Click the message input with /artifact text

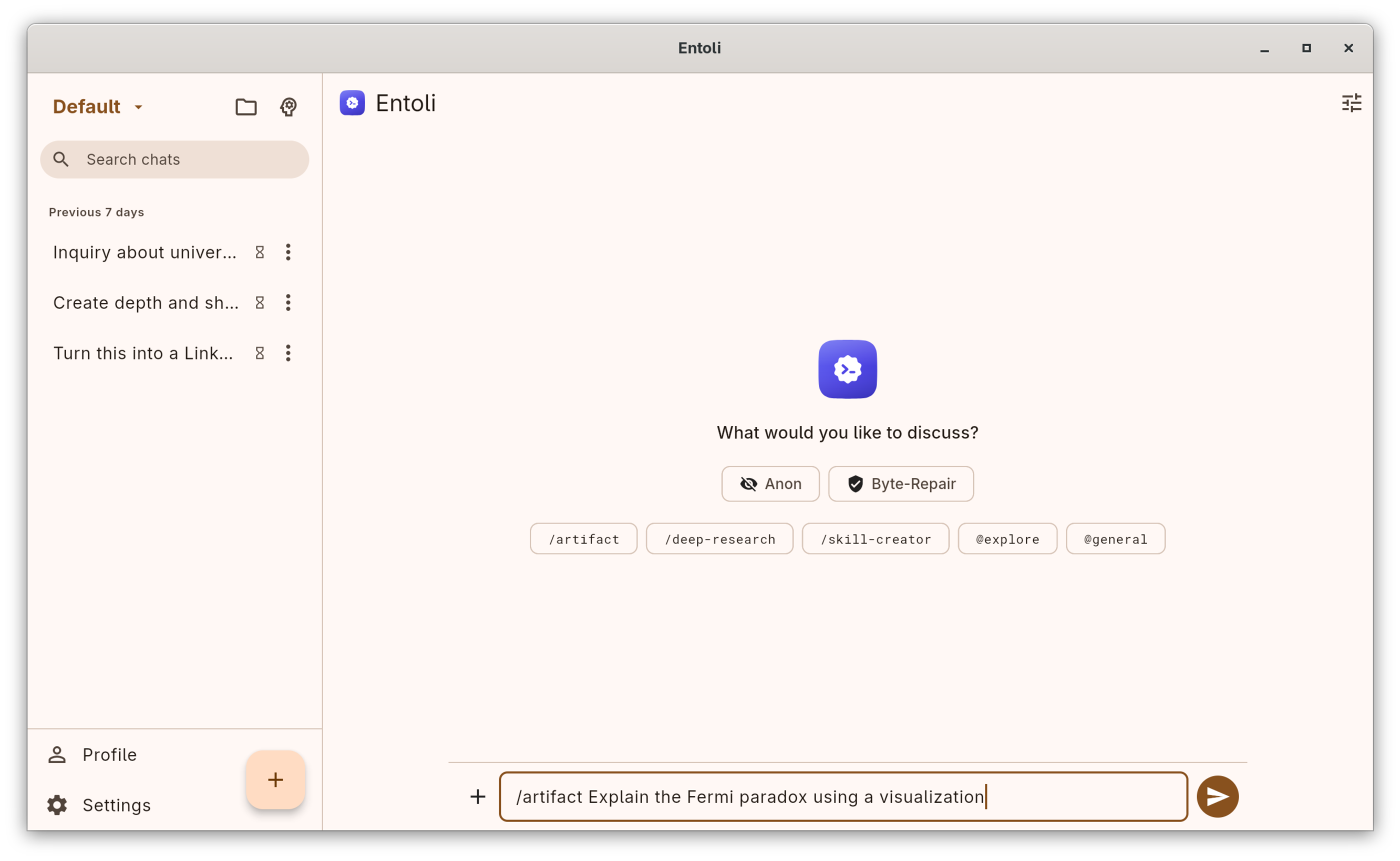pyautogui.click(x=843, y=797)
